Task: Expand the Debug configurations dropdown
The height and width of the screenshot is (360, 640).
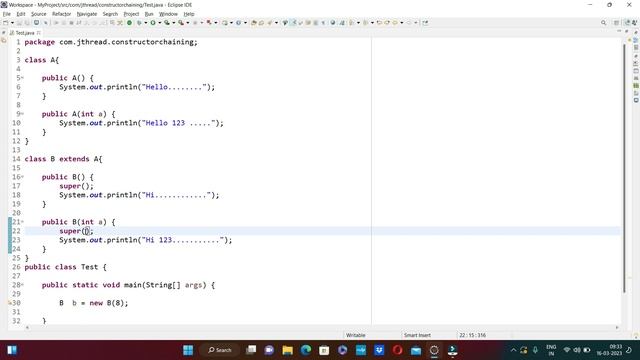Action: pyautogui.click(x=146, y=23)
